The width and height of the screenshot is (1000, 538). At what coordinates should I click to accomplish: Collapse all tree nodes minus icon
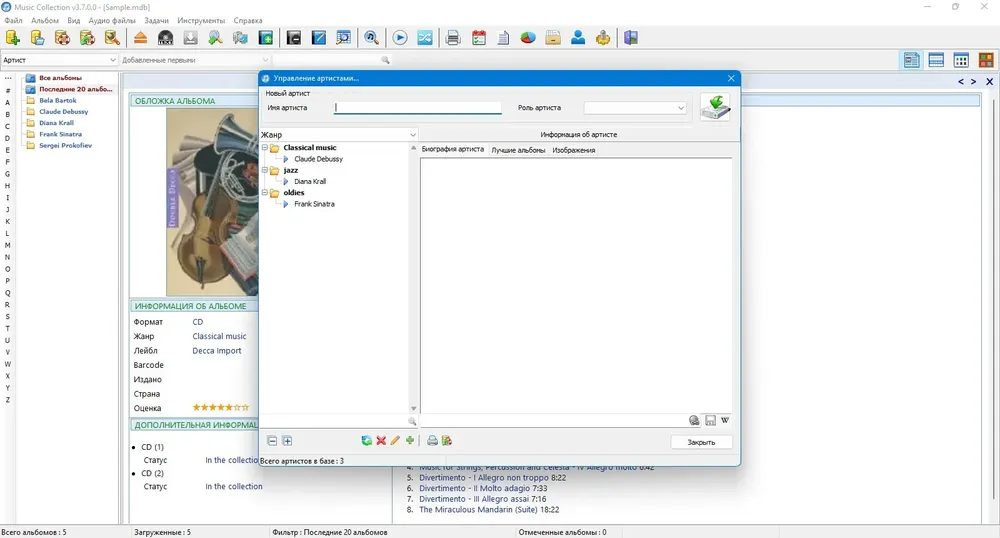(x=272, y=440)
